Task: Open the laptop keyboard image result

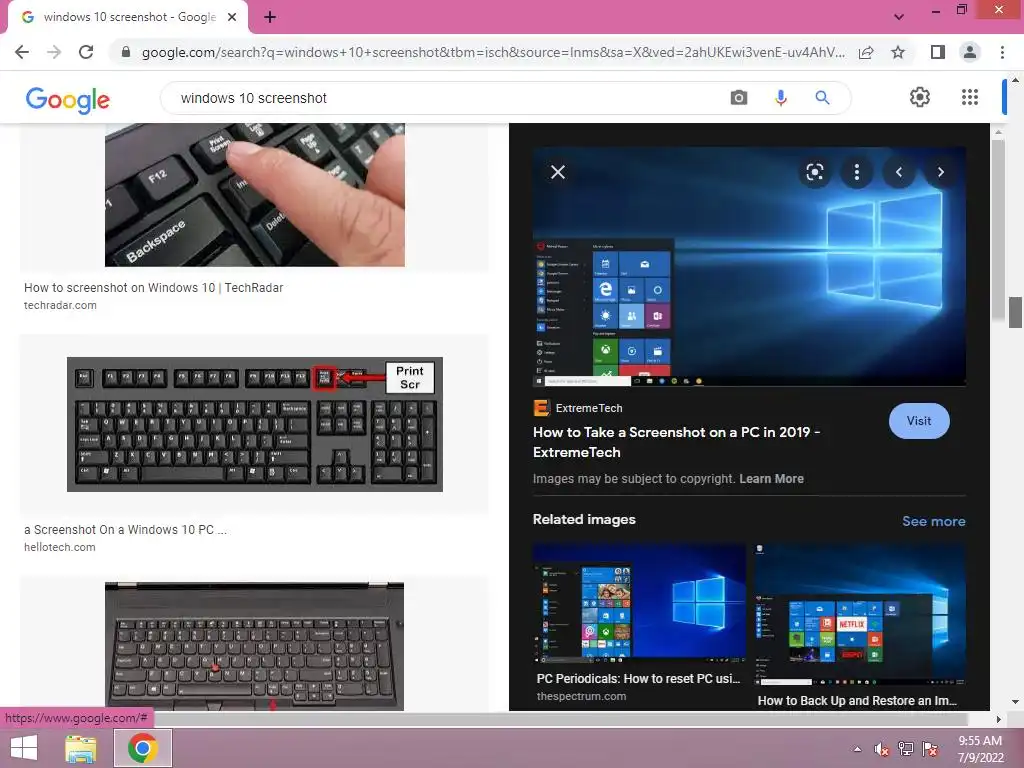Action: coord(255,646)
